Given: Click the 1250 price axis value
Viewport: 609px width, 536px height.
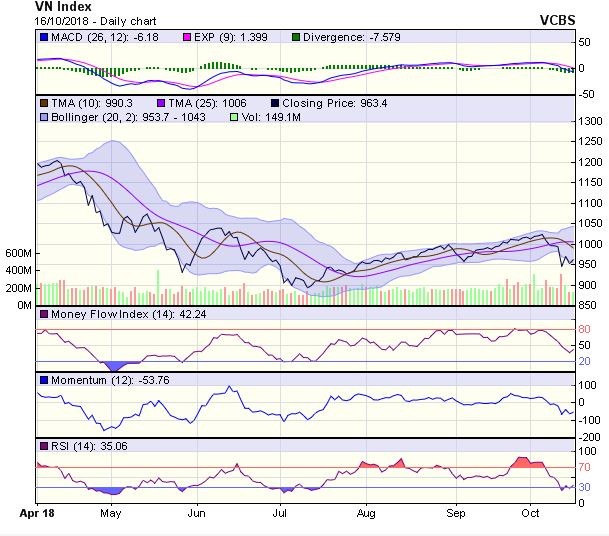Looking at the screenshot, I should click(590, 141).
